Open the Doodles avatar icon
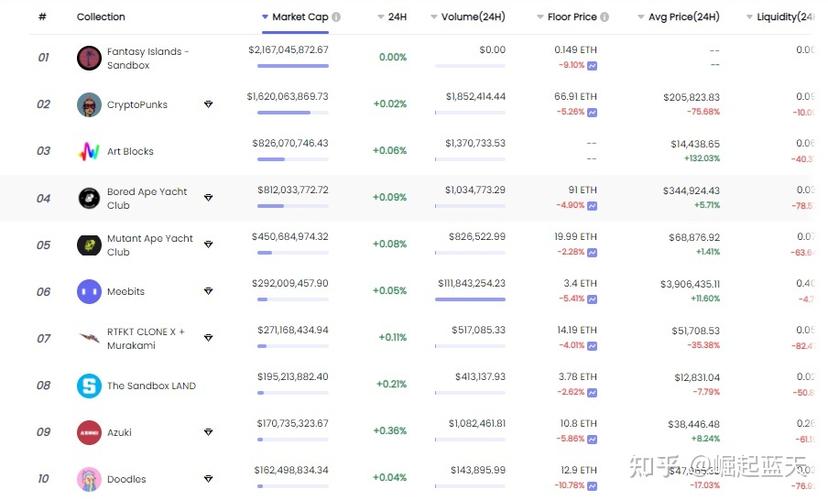 pyautogui.click(x=89, y=479)
